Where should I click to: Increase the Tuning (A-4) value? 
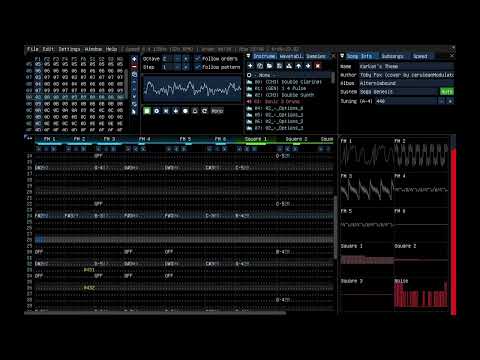click(x=450, y=101)
